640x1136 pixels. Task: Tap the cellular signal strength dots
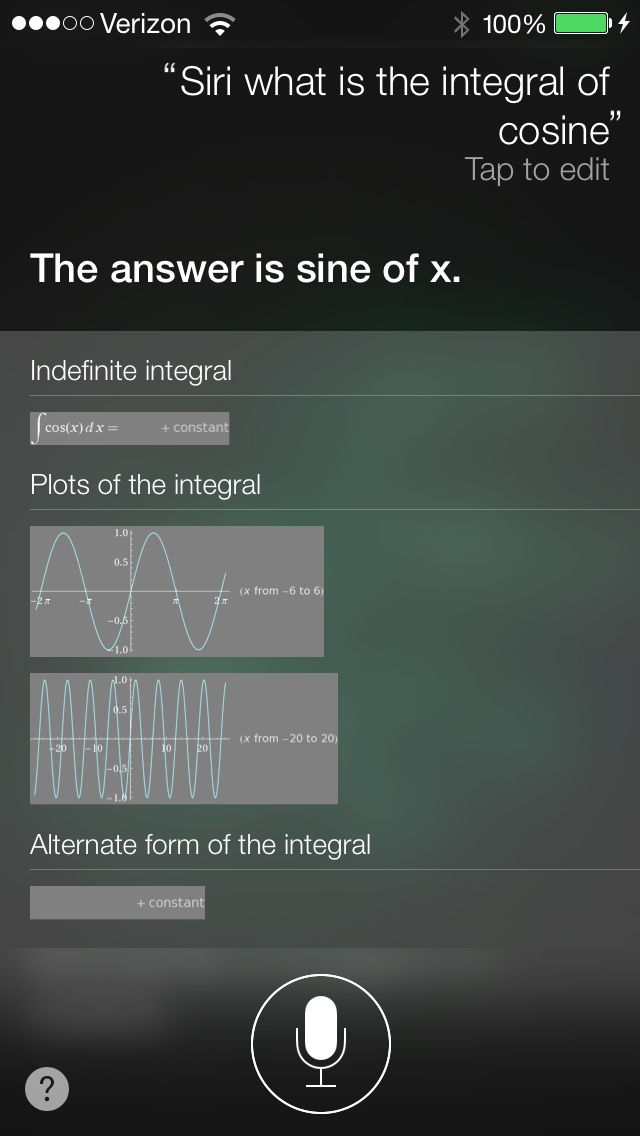[x=52, y=24]
